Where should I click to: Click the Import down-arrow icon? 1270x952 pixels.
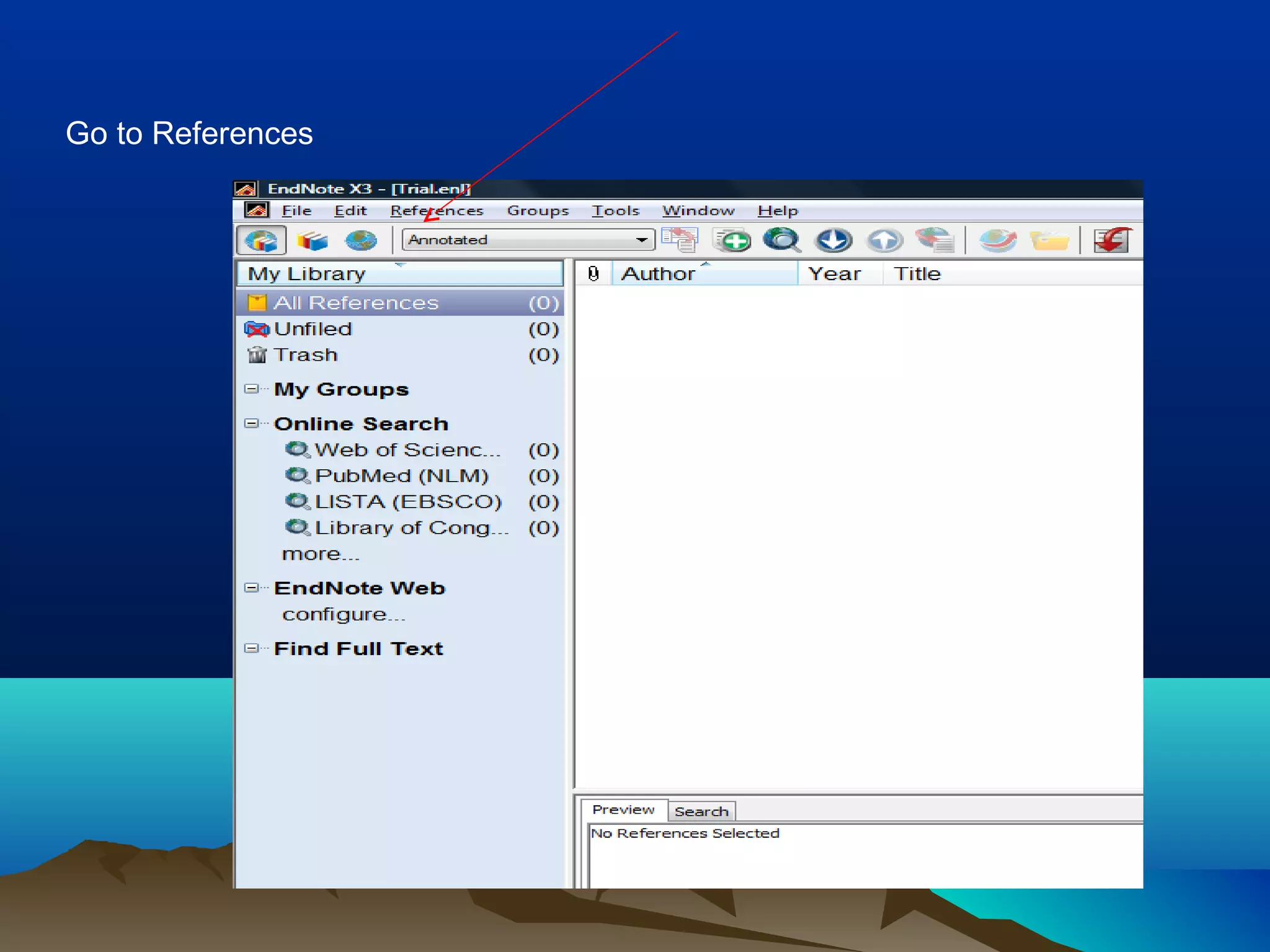tap(833, 240)
